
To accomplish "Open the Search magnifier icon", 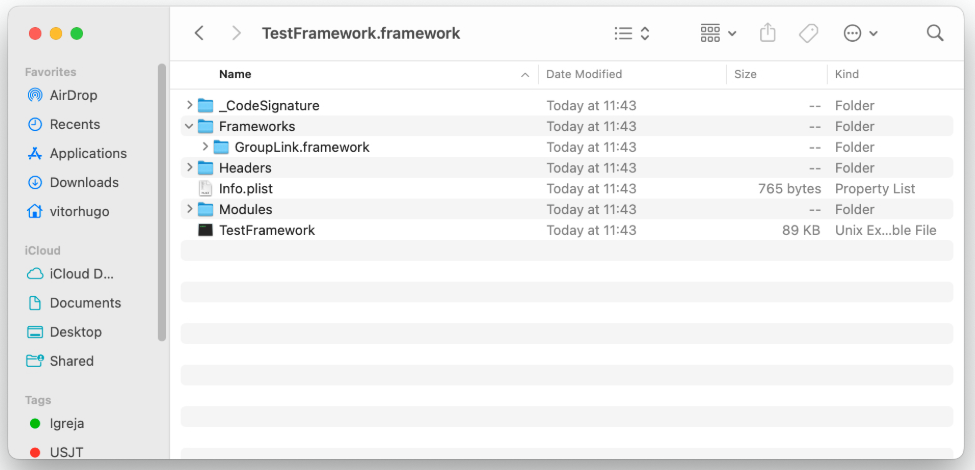I will click(935, 33).
